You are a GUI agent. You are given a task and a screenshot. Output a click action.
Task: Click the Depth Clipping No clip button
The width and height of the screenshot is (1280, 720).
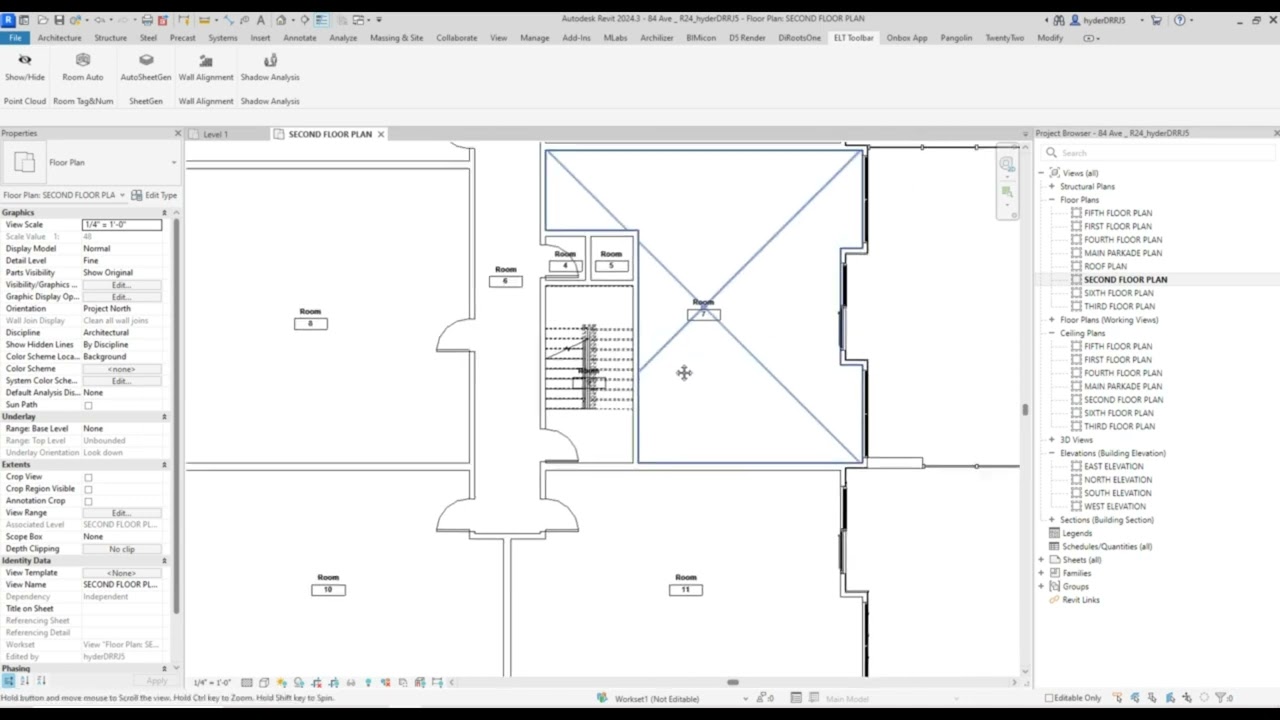[x=121, y=549]
